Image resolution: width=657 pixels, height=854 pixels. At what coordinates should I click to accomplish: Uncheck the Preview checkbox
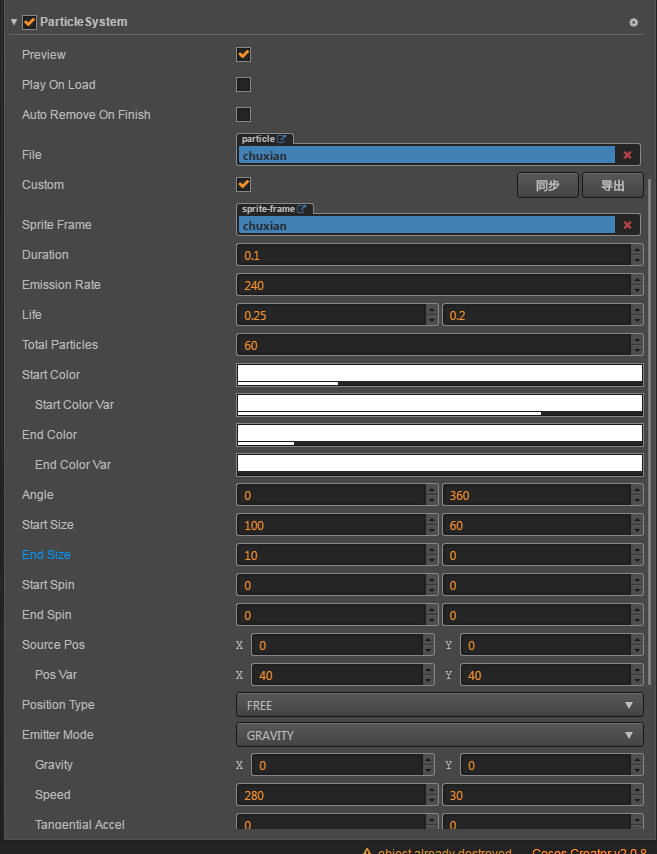click(243, 54)
